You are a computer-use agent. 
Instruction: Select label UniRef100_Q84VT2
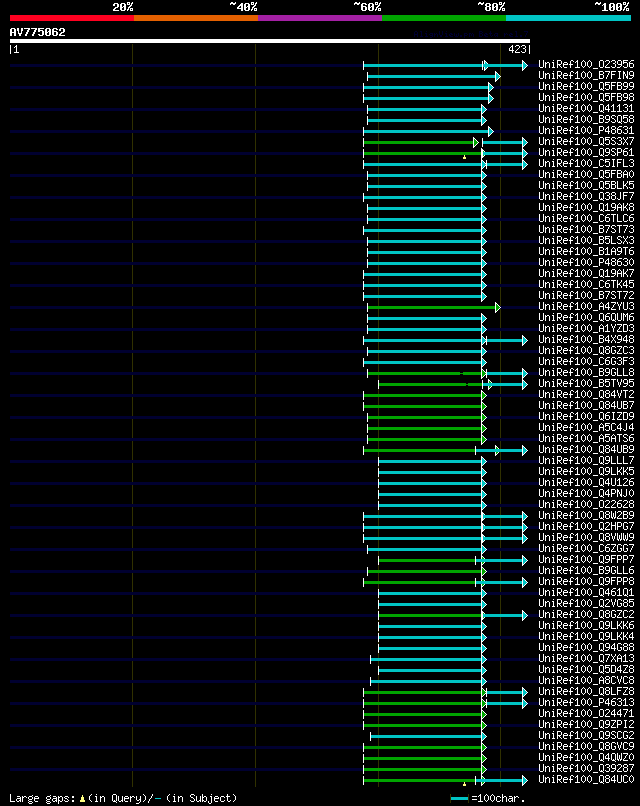click(x=587, y=395)
